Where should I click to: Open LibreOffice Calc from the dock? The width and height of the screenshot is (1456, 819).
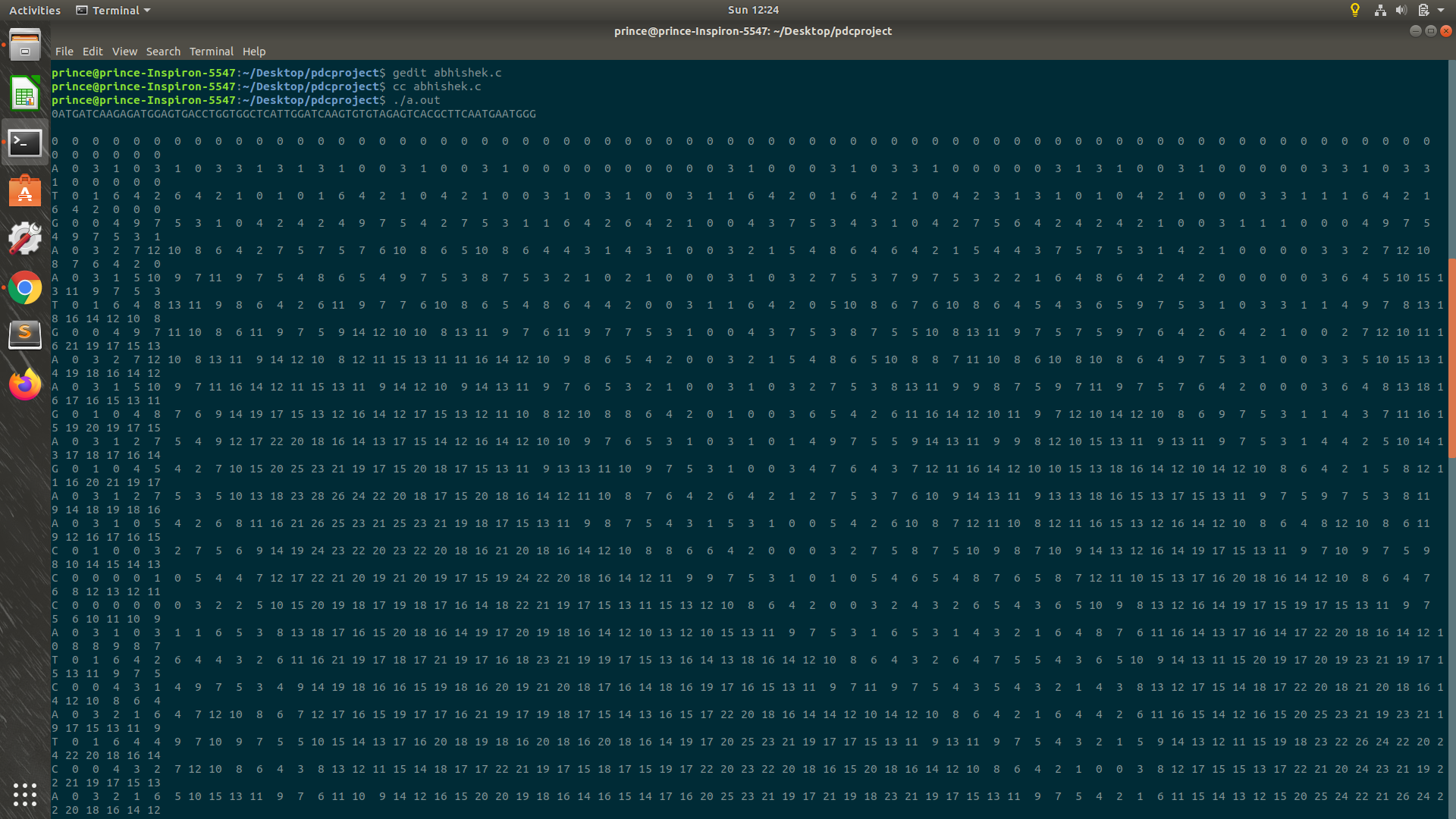tap(25, 93)
